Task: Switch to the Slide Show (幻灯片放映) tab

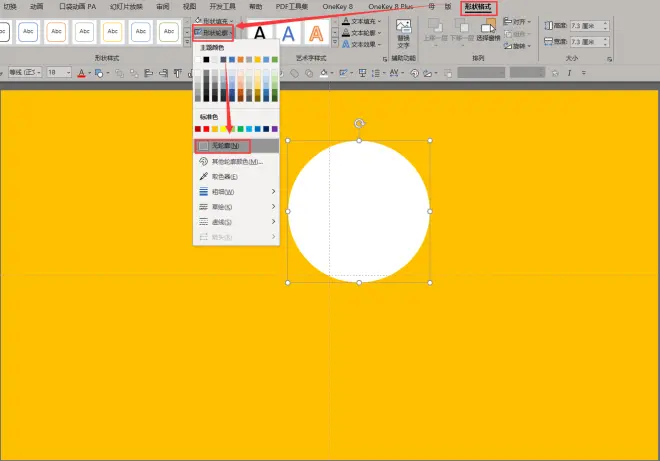Action: pyautogui.click(x=126, y=6)
